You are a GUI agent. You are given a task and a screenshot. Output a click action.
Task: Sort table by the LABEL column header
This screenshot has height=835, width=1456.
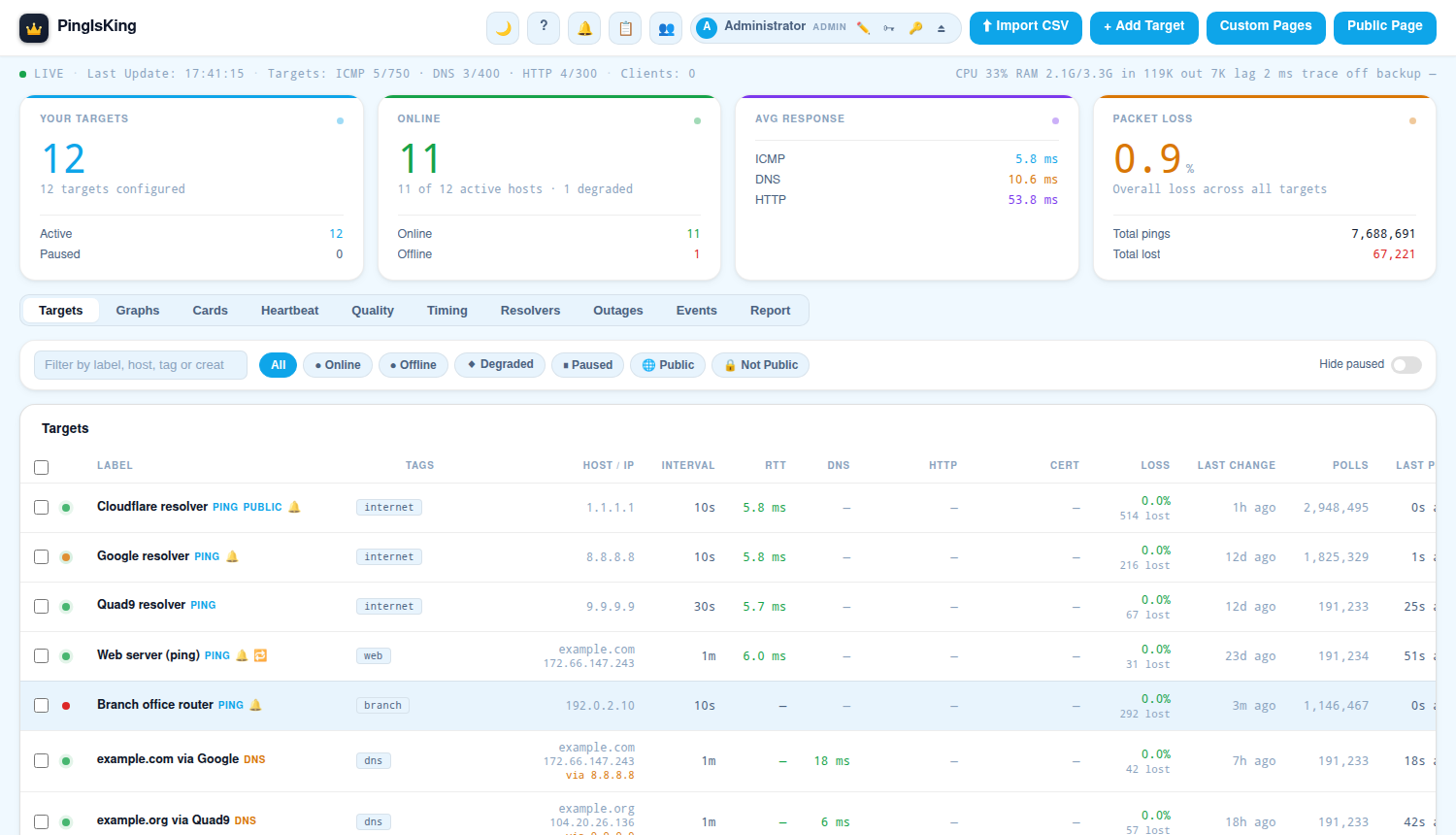[115, 466]
